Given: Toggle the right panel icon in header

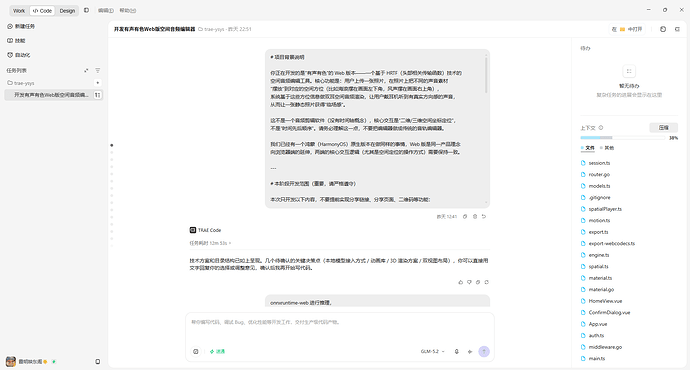Looking at the screenshot, I should click(677, 29).
